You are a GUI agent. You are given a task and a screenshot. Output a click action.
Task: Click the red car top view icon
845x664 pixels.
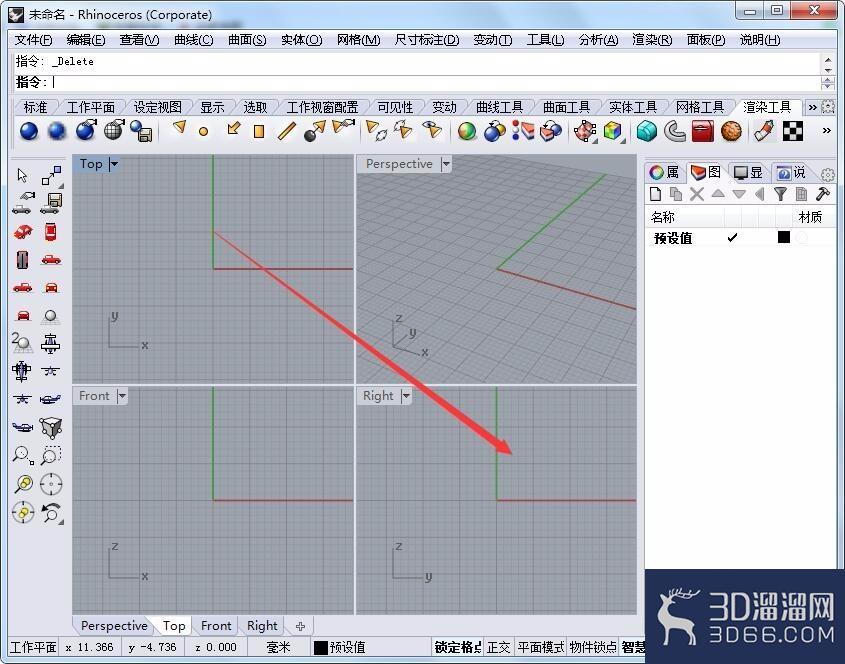click(51, 232)
